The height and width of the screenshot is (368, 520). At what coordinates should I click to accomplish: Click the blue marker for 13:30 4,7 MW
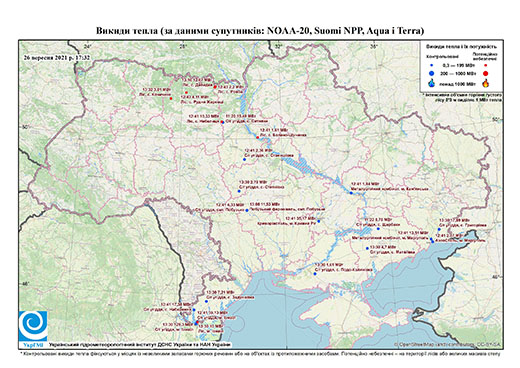pyautogui.click(x=367, y=248)
